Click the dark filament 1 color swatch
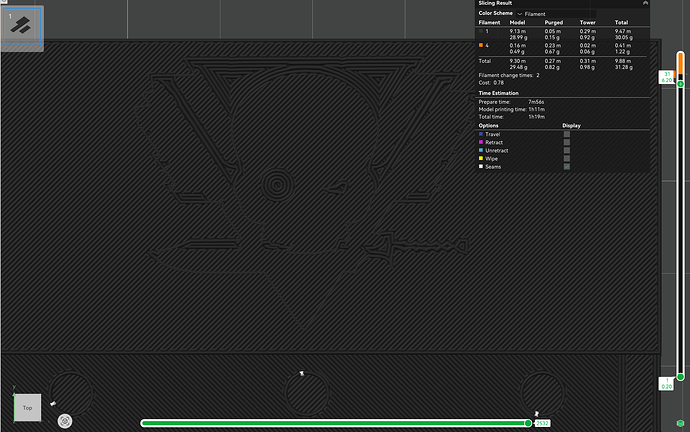 481,31
